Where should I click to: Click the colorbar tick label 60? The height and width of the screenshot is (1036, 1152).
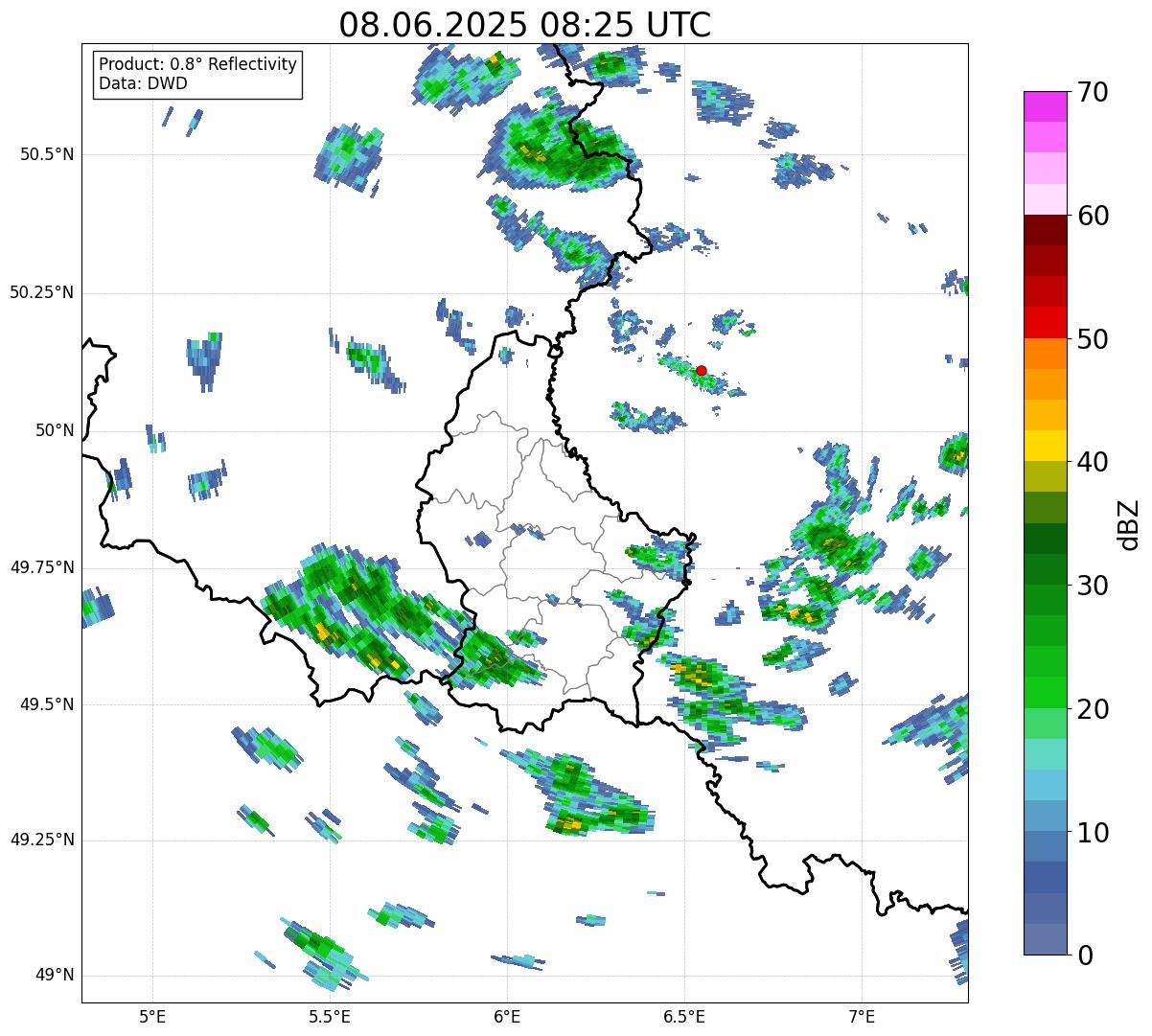click(1093, 216)
